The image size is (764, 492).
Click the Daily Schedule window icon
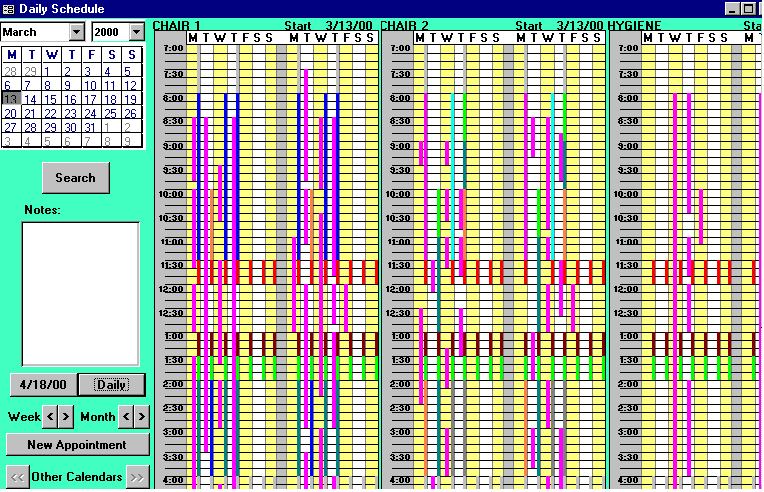(8, 8)
